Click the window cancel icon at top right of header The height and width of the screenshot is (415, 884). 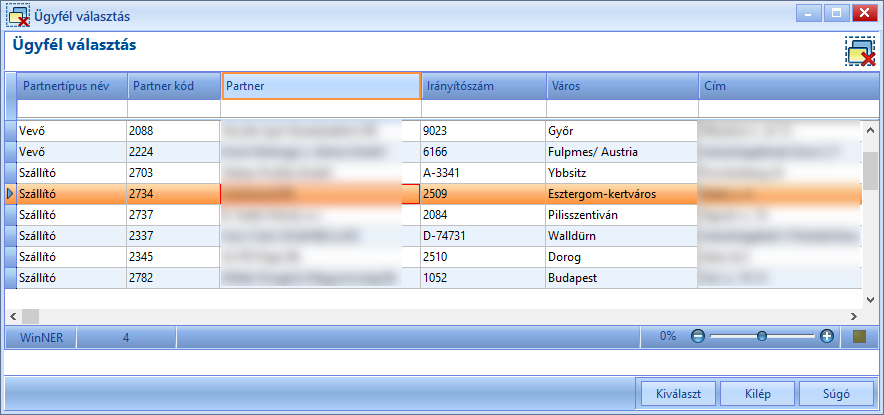pyautogui.click(x=860, y=52)
